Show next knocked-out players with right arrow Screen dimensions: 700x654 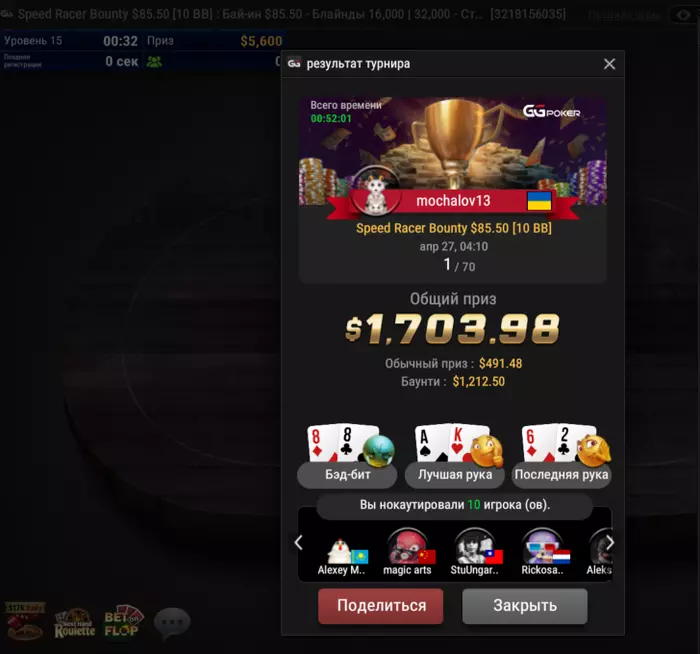610,543
